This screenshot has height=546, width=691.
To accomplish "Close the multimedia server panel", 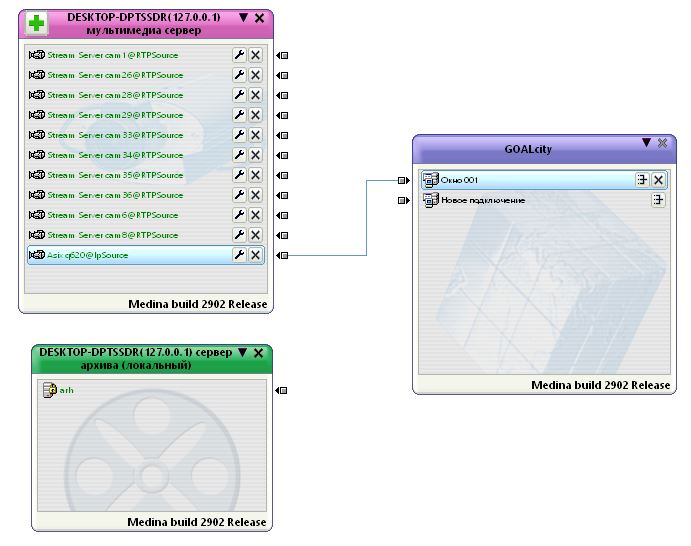I will tap(260, 18).
